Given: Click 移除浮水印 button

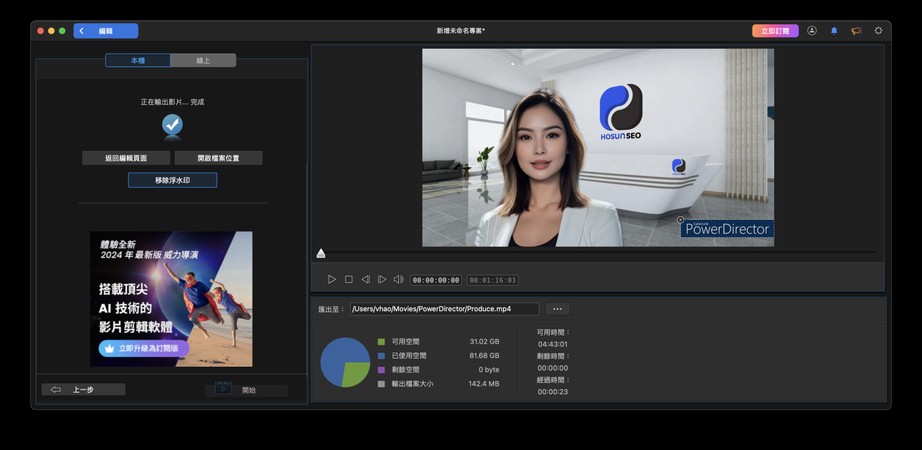Looking at the screenshot, I should pos(172,180).
